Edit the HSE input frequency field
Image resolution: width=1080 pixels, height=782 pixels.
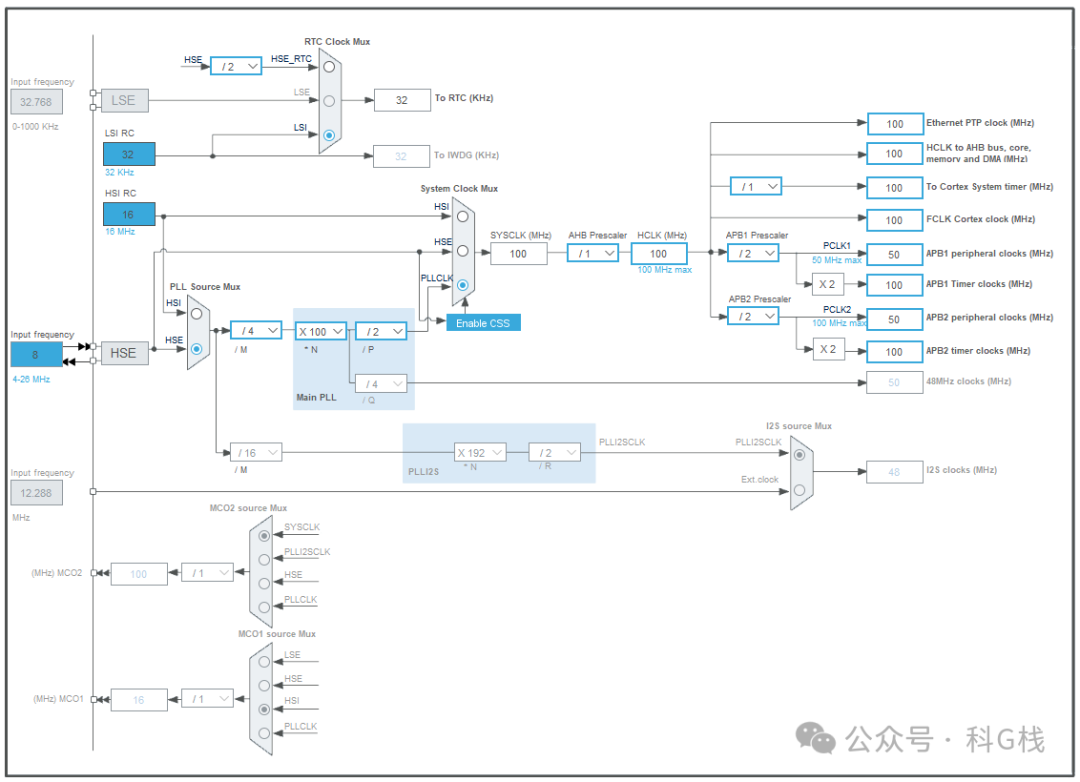coord(35,354)
